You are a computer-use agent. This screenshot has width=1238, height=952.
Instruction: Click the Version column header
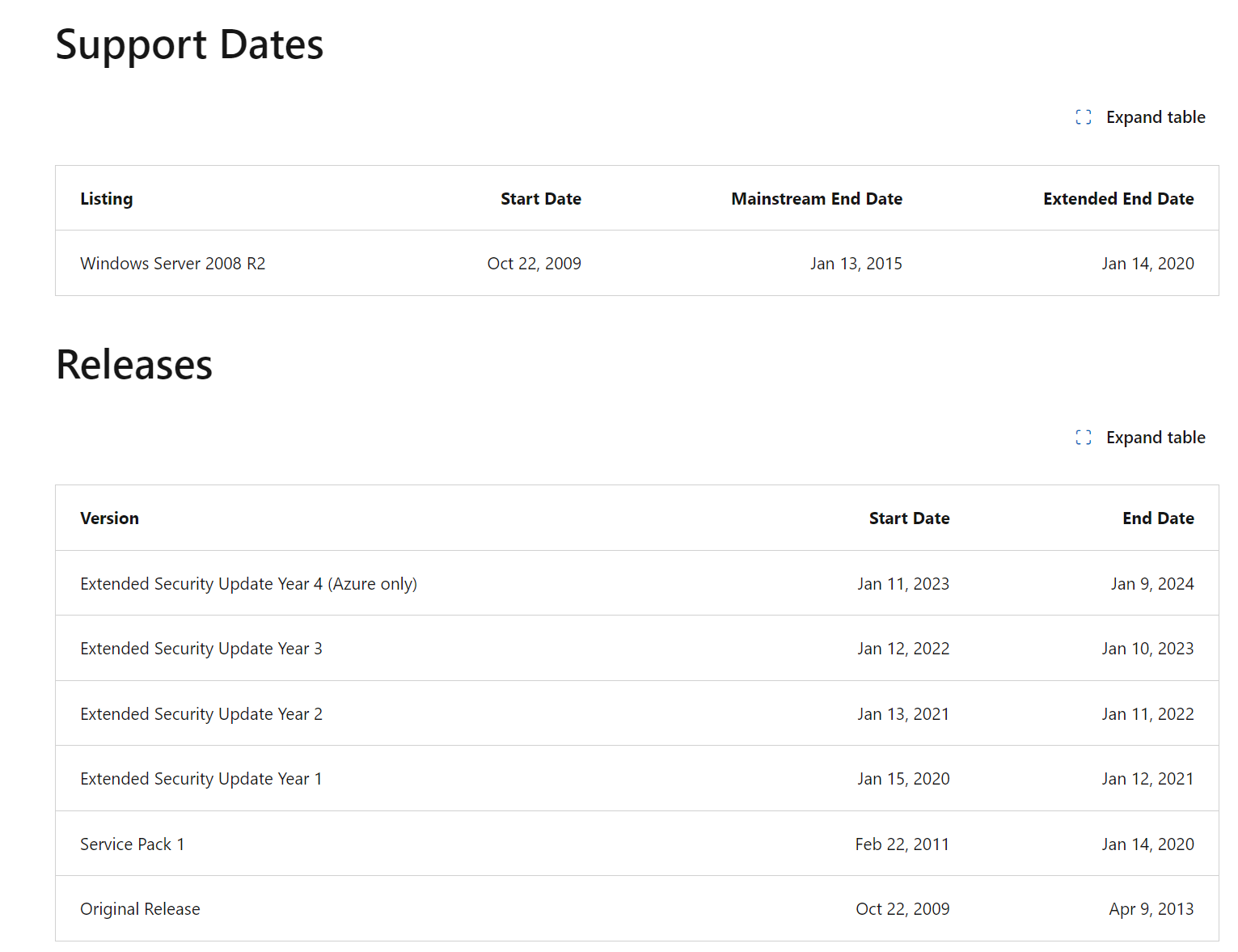110,518
